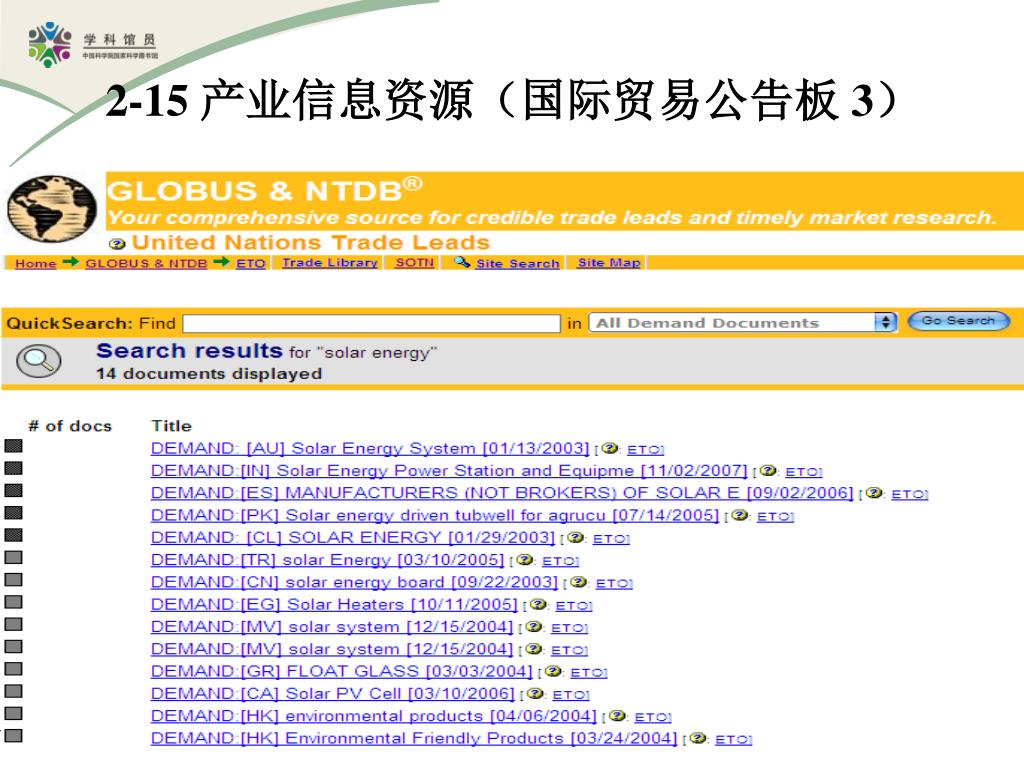Click relevance bar icon for IN Solar Energy Power Station
Image resolution: width=1024 pixels, height=768 pixels.
[14, 468]
